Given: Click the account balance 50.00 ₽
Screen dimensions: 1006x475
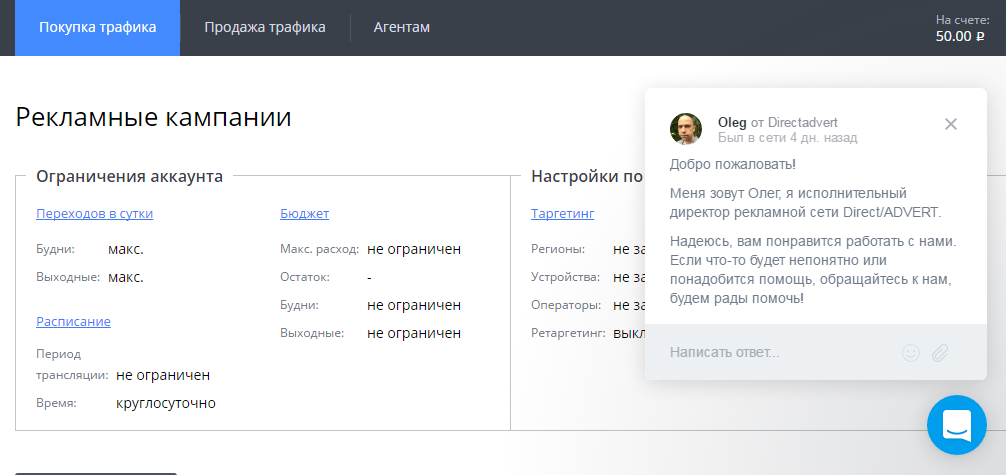Looking at the screenshot, I should tap(960, 37).
